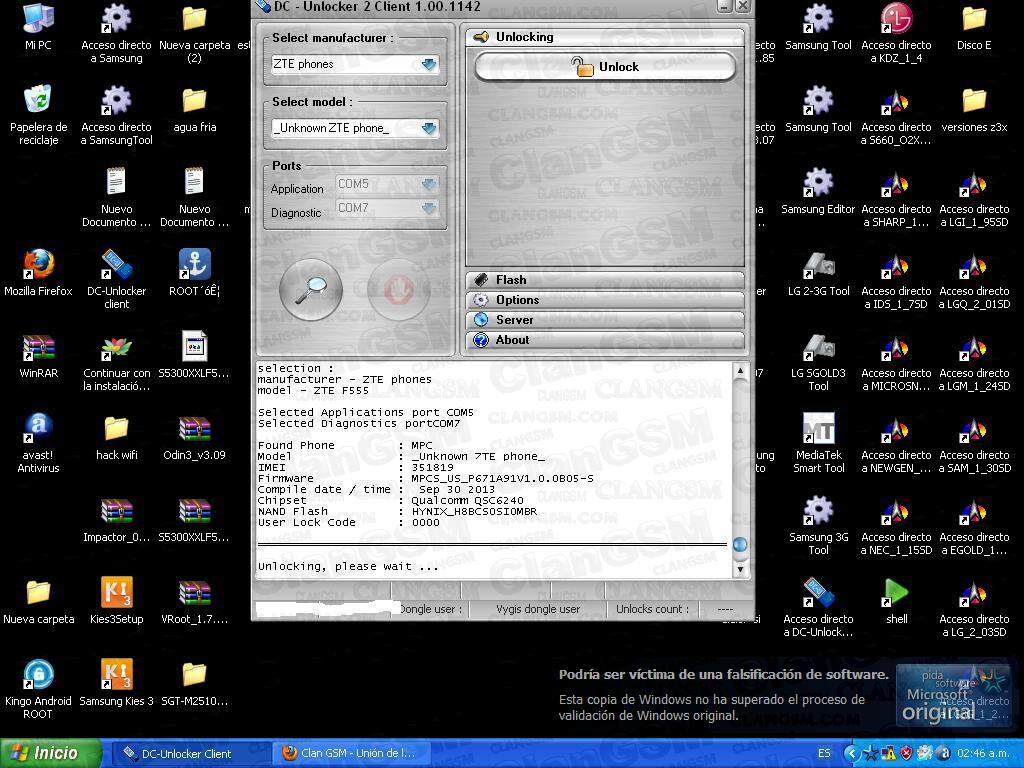The image size is (1024, 768).
Task: Expand the About section
Action: click(605, 340)
